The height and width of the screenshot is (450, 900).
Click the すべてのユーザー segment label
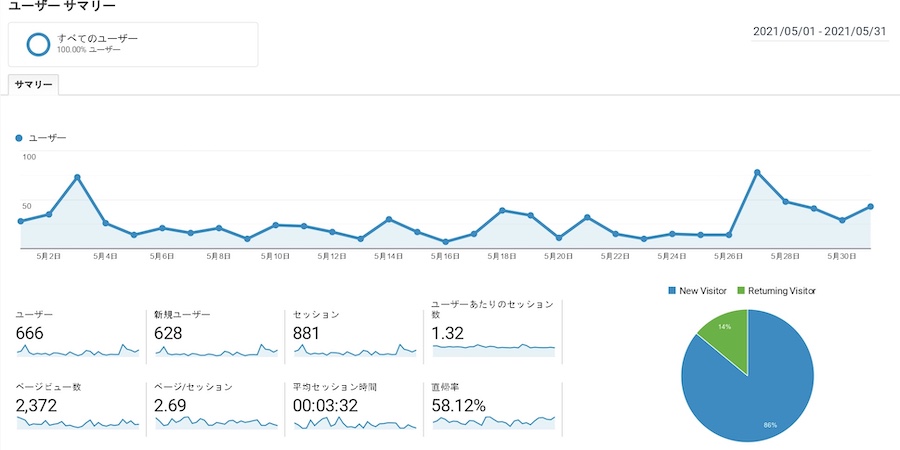pyautogui.click(x=98, y=38)
